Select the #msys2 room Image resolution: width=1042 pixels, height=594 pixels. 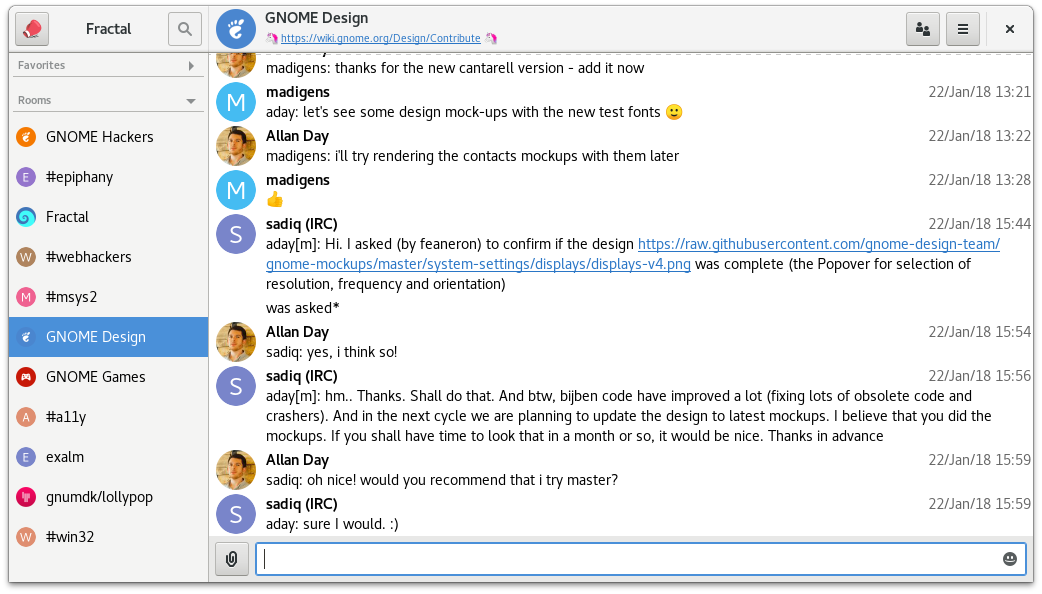[x=108, y=296]
